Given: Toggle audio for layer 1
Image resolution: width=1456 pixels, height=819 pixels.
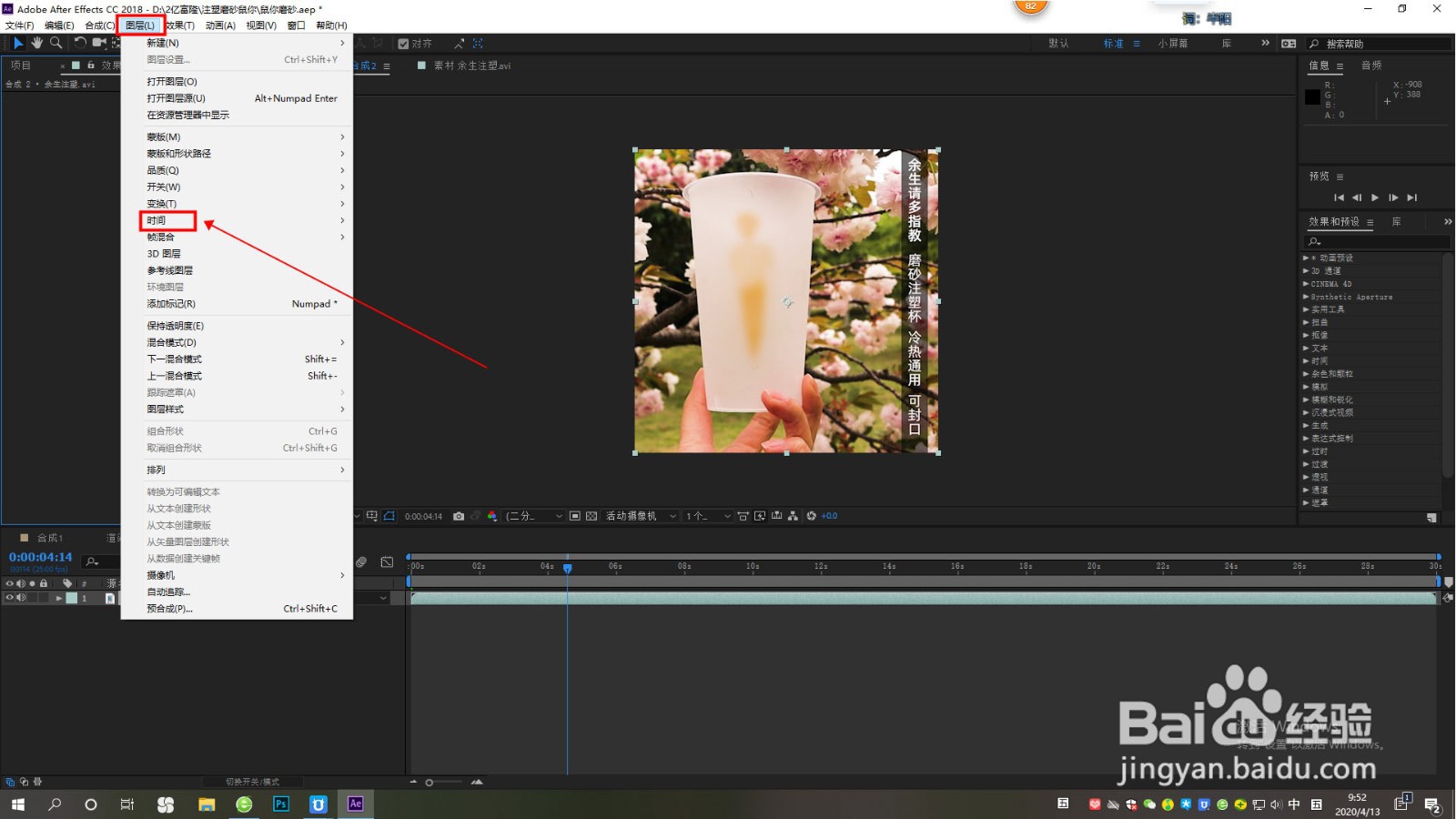Looking at the screenshot, I should (x=21, y=598).
